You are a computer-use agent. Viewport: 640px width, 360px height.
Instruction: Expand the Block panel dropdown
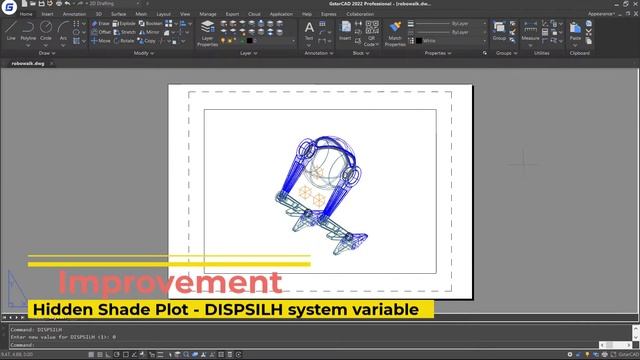tap(361, 53)
